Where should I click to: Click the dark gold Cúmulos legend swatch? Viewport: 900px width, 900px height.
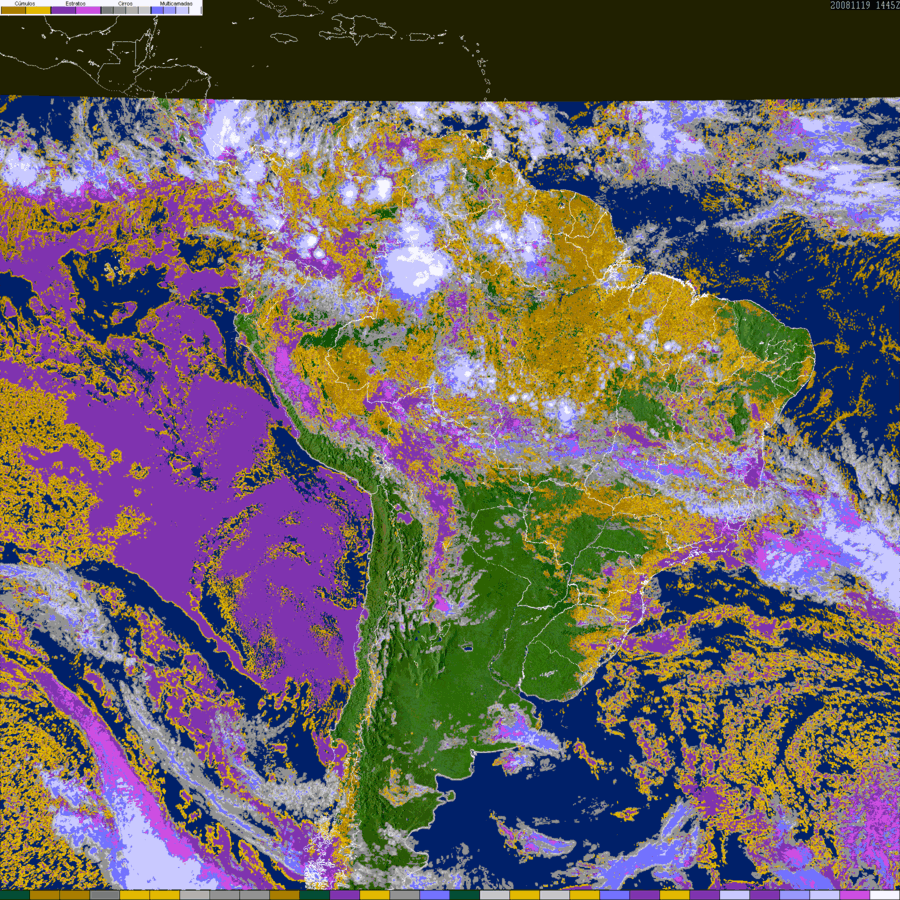pos(13,10)
